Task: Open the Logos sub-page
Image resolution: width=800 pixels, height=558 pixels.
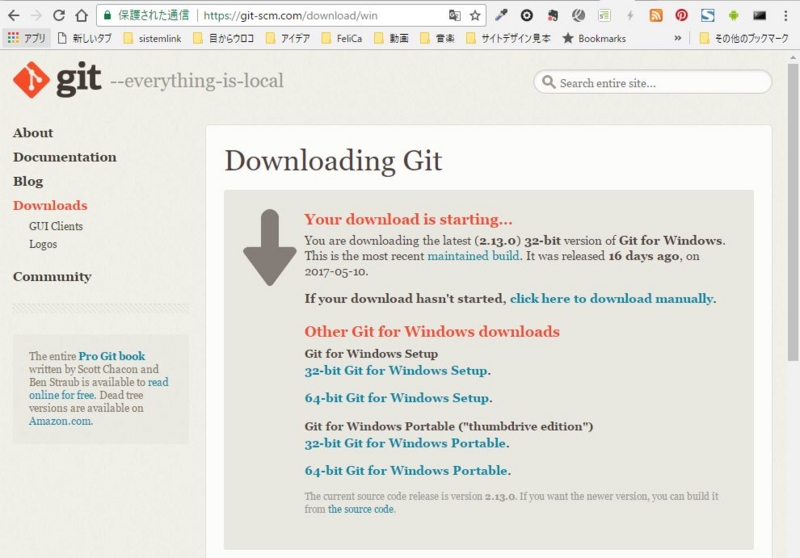Action: click(x=43, y=244)
